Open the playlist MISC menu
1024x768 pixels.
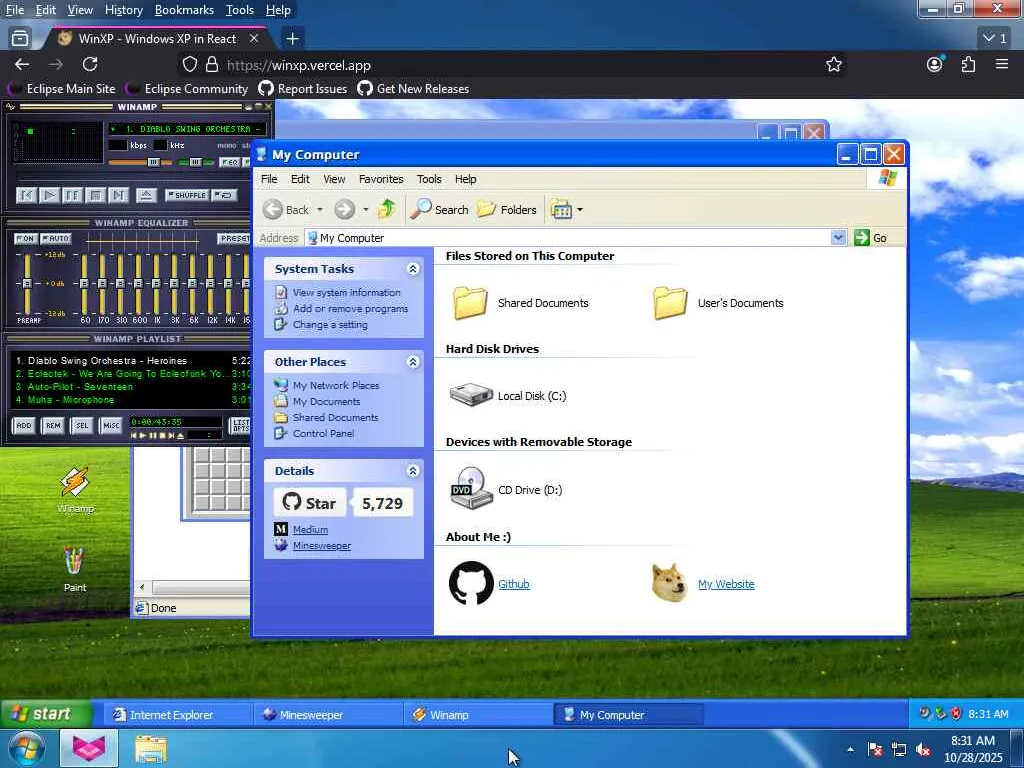pos(111,425)
